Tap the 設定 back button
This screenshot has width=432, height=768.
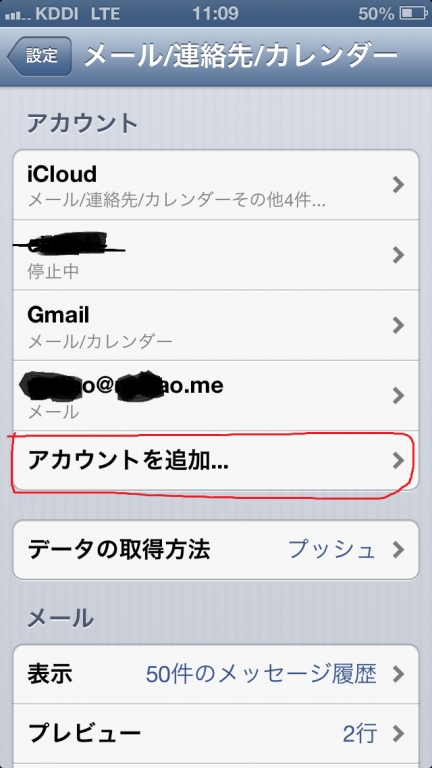[40, 56]
